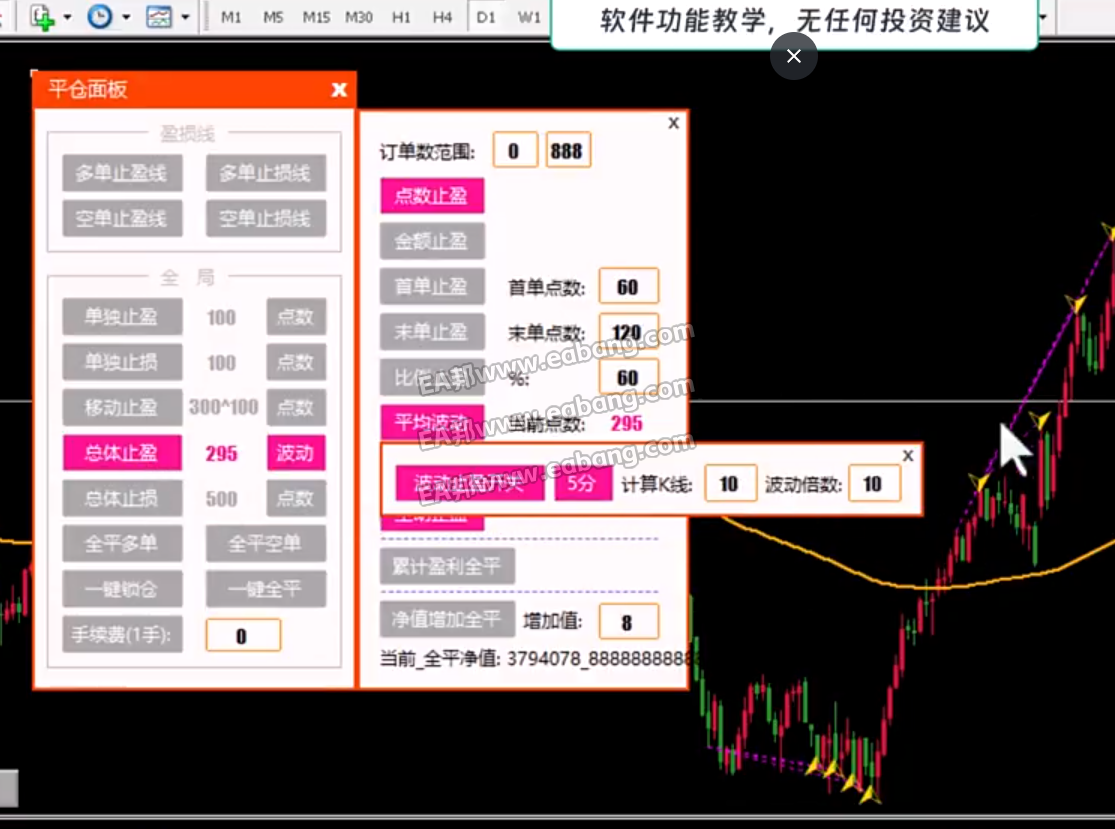Open the dropdown next to the chart template icon

click(184, 17)
